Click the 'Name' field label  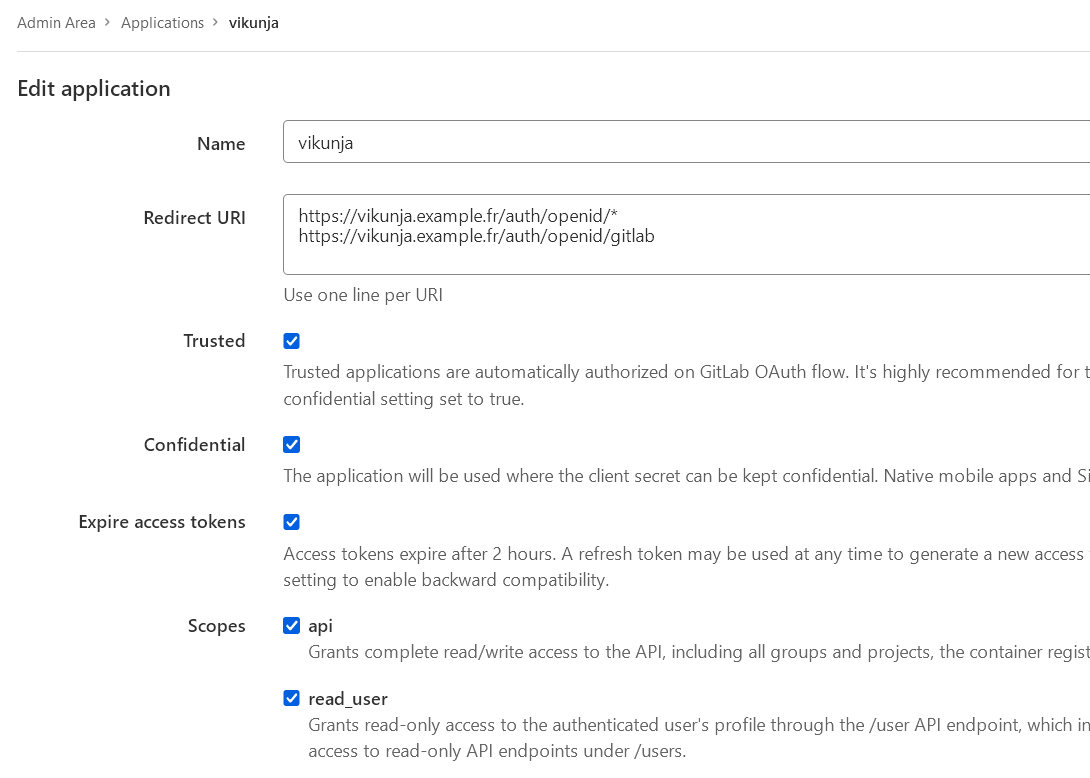click(221, 144)
